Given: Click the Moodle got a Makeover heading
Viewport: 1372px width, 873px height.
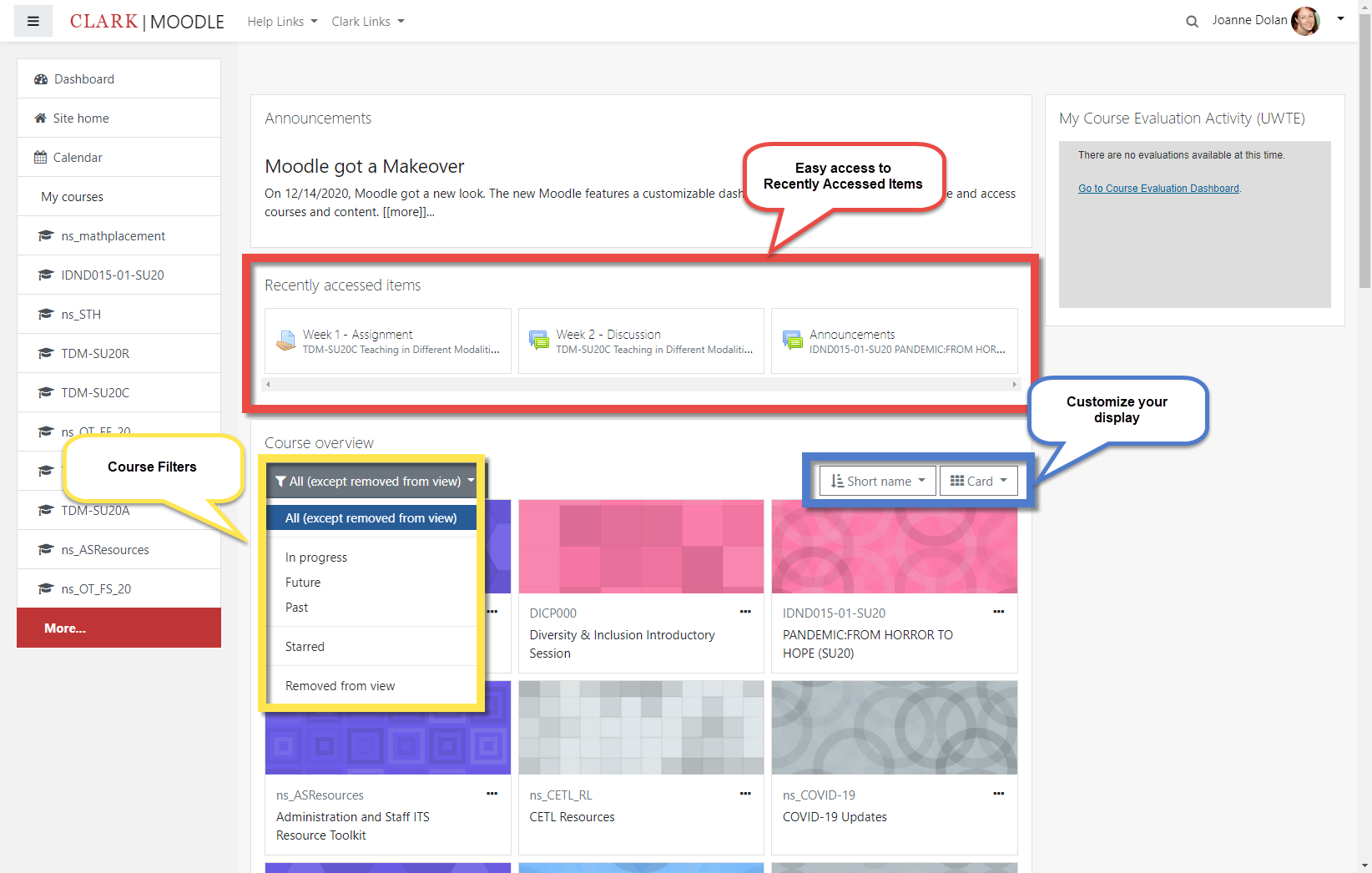Looking at the screenshot, I should tap(365, 167).
